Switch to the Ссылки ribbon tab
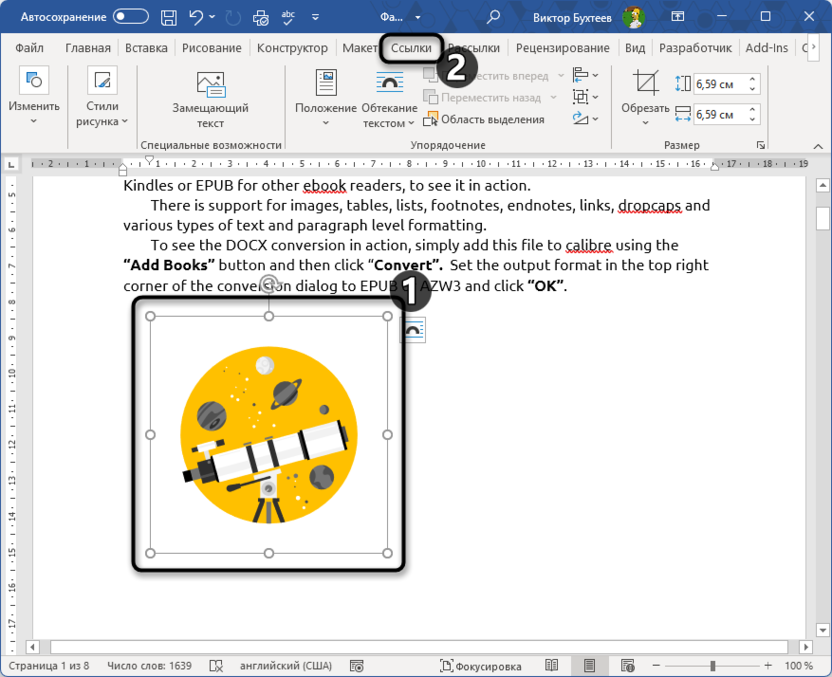This screenshot has height=677, width=832. pos(410,47)
